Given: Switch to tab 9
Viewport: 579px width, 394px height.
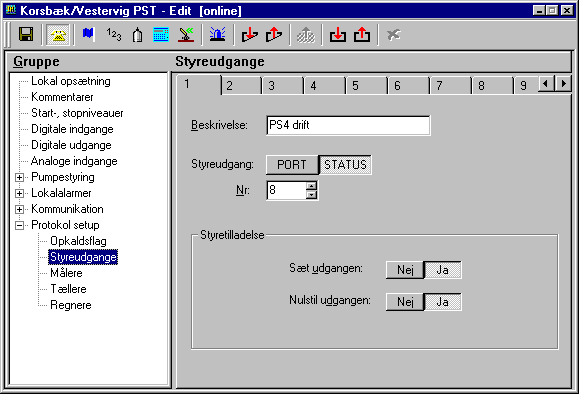Looking at the screenshot, I should (x=526, y=86).
